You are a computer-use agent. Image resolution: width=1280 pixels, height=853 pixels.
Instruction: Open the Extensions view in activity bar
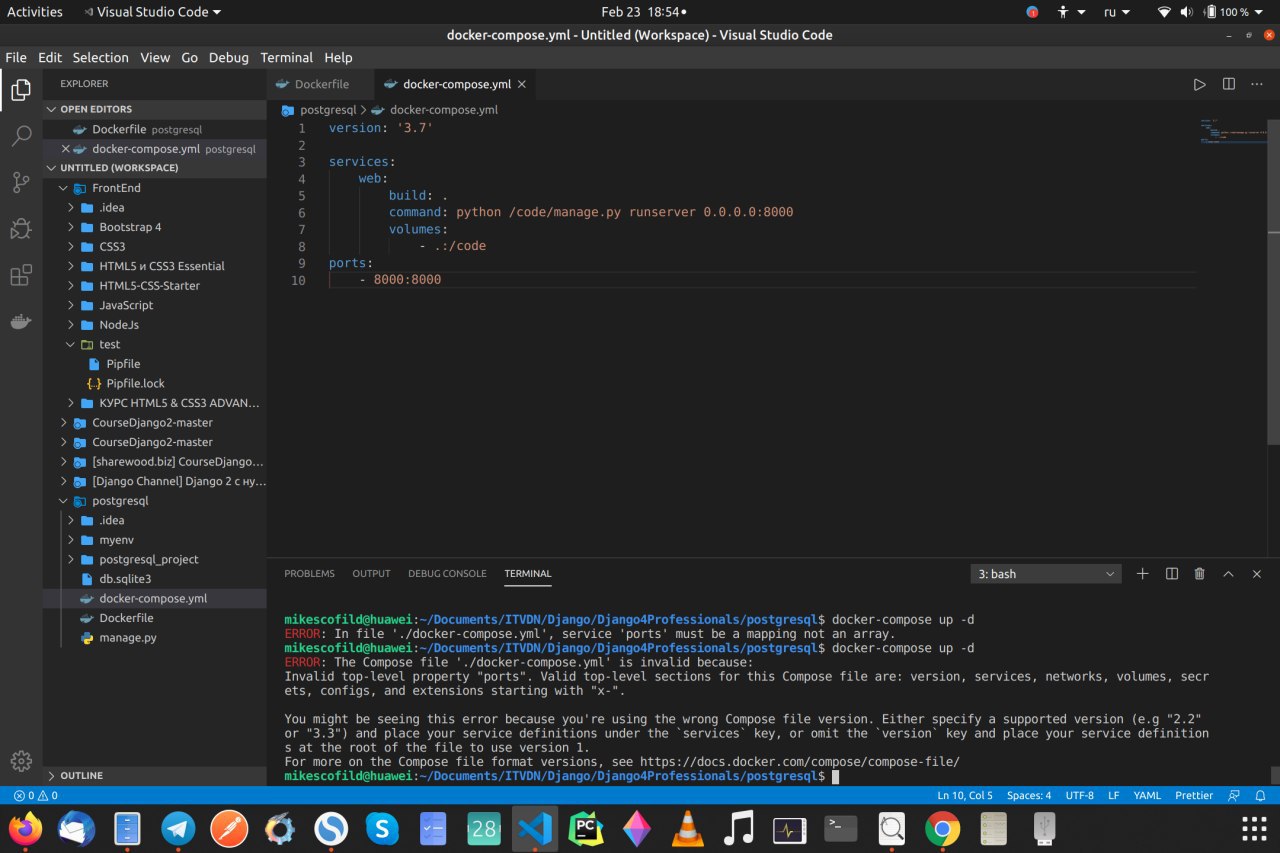(x=21, y=275)
